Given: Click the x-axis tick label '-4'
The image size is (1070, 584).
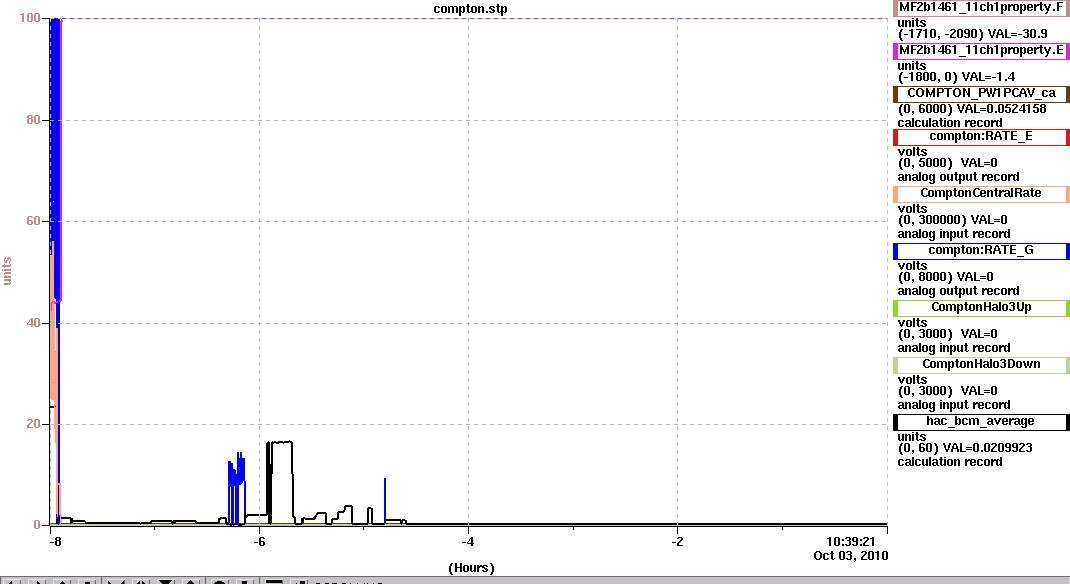Looking at the screenshot, I should tap(467, 542).
